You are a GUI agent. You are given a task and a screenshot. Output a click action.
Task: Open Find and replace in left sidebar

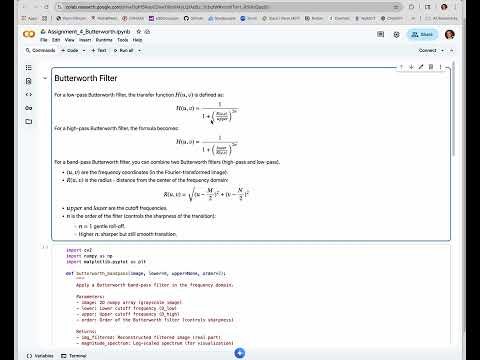[29, 81]
